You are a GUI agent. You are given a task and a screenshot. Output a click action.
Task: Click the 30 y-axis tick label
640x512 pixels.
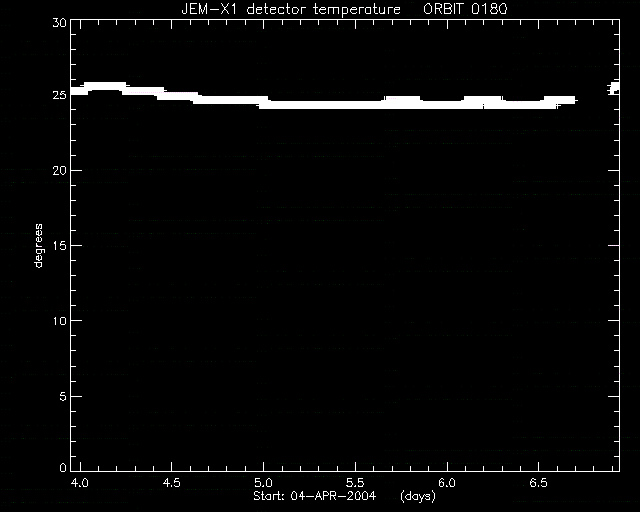point(60,23)
